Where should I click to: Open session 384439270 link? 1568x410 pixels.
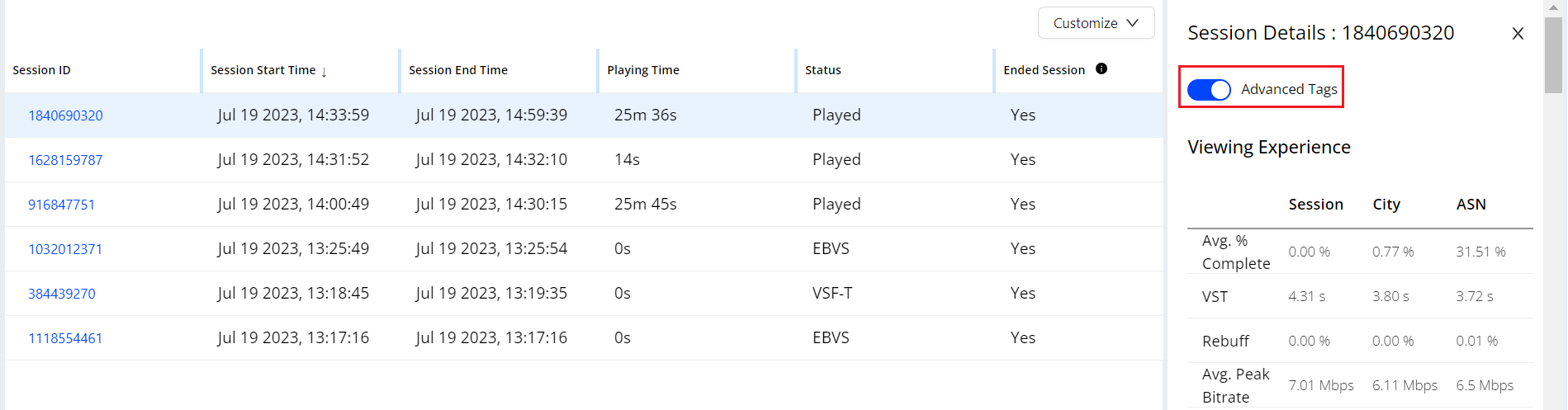coord(61,294)
